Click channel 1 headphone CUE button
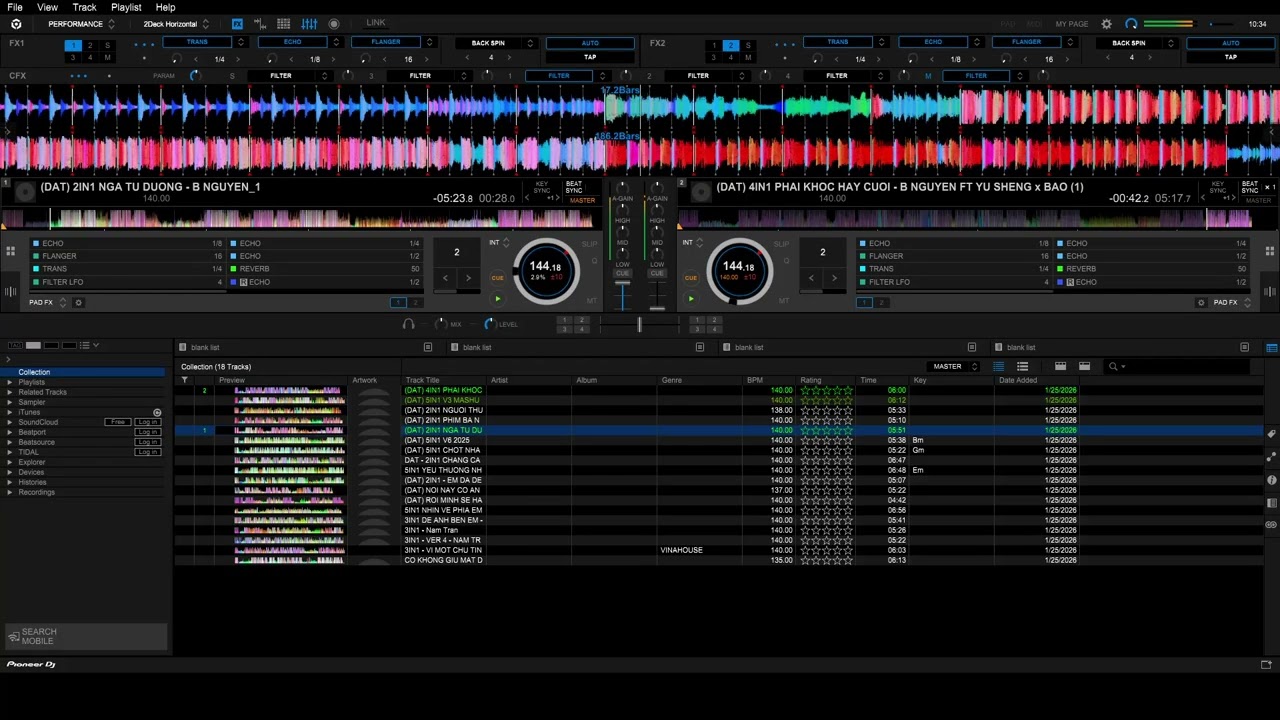 point(623,273)
